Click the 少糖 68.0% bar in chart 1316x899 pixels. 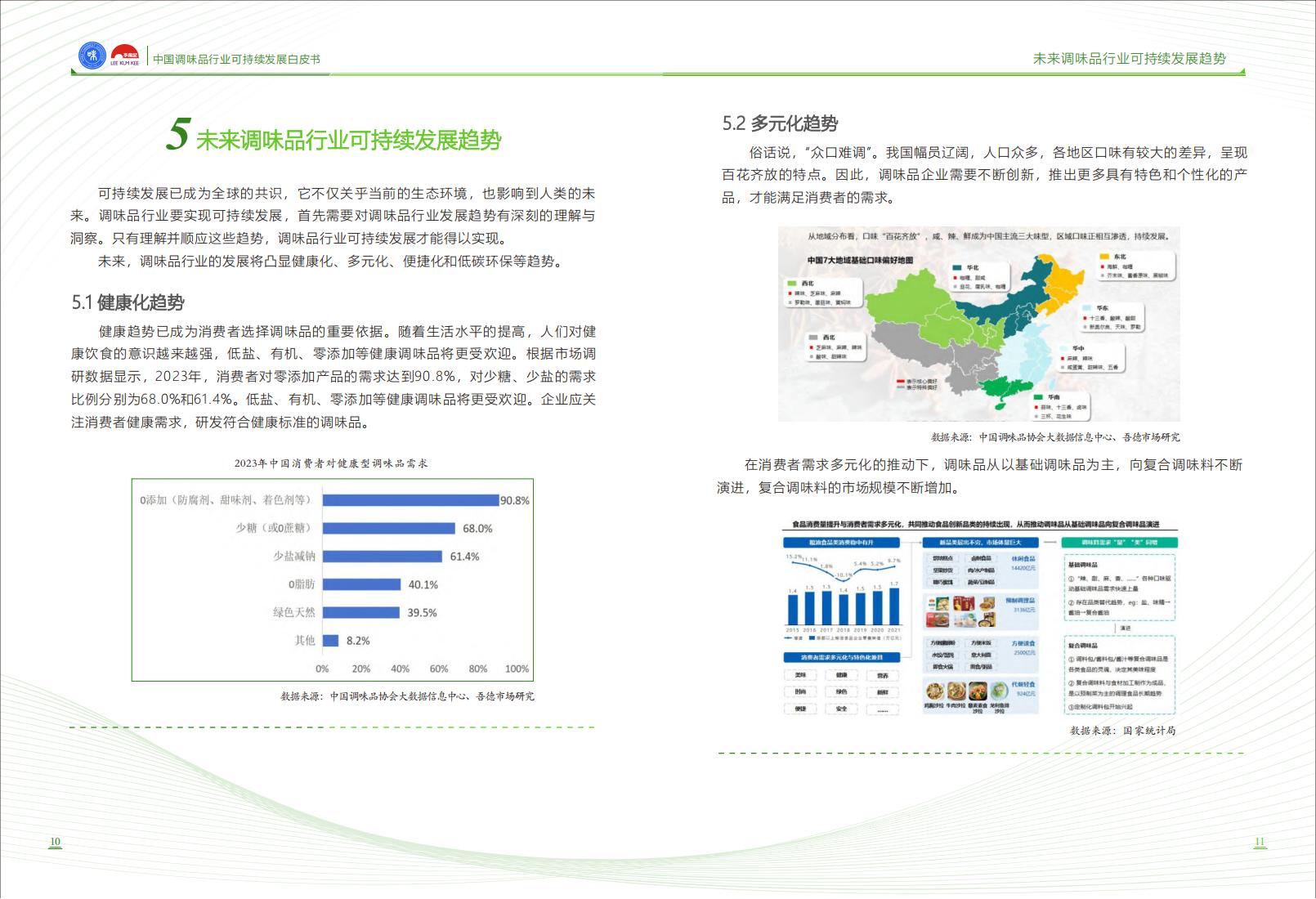pos(388,529)
